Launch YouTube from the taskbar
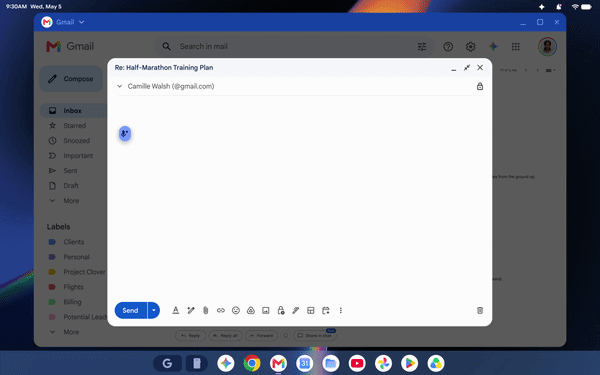Image resolution: width=600 pixels, height=375 pixels. [357, 363]
